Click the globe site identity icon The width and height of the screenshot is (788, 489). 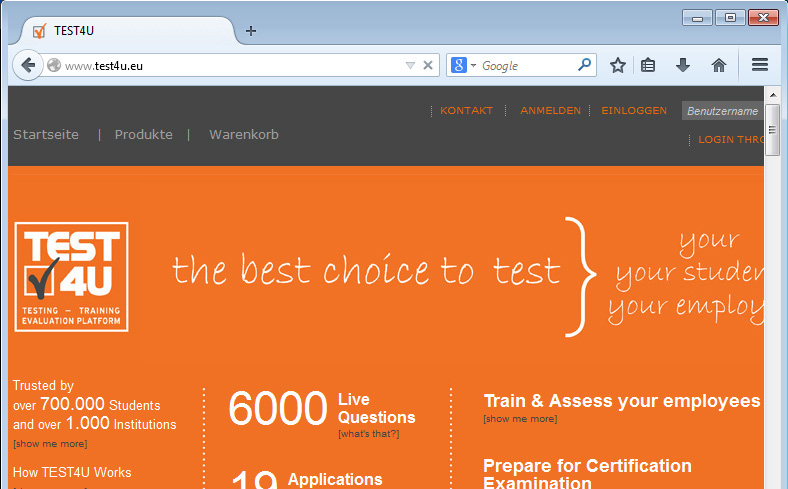[x=54, y=65]
